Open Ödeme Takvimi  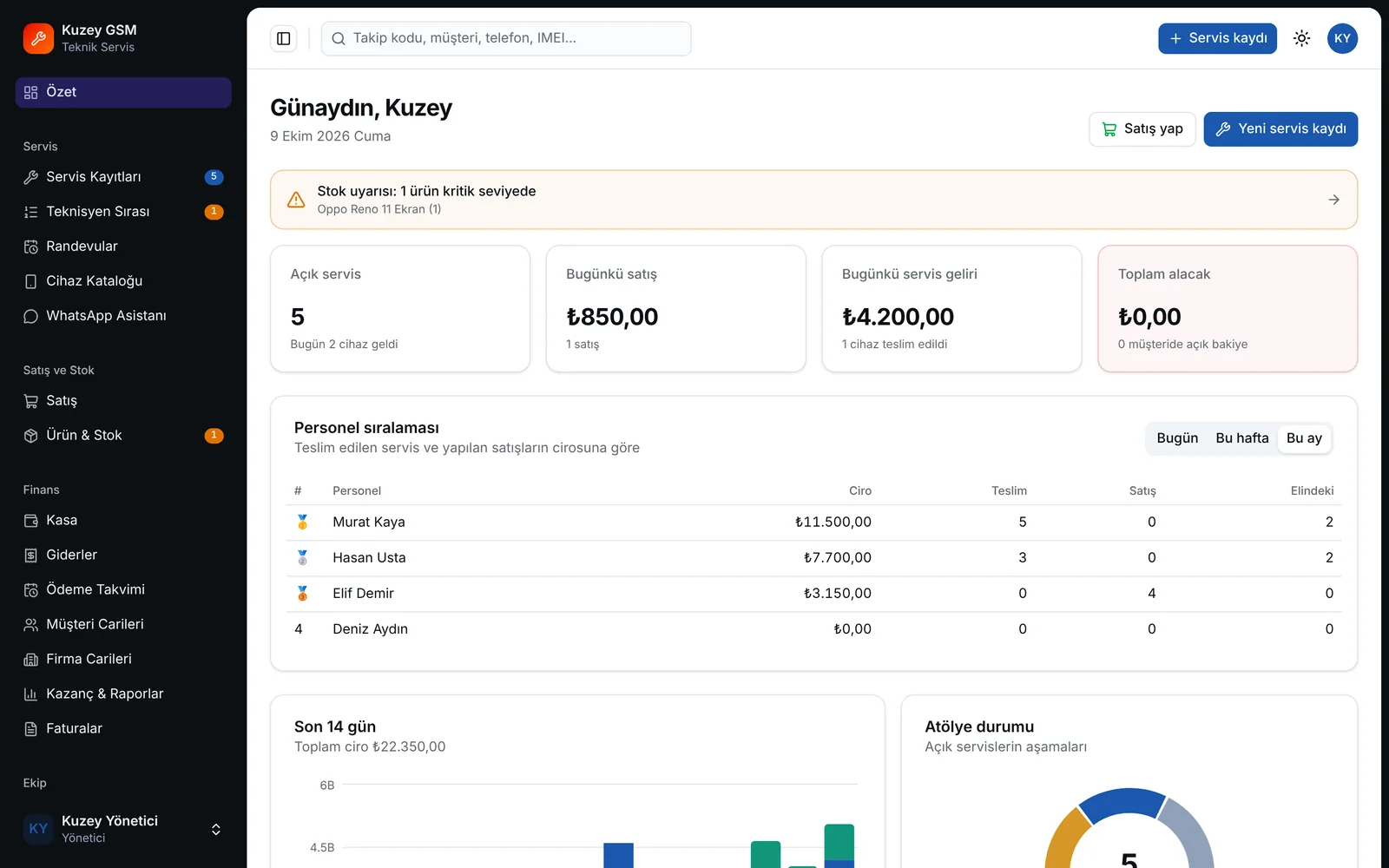[x=123, y=590]
